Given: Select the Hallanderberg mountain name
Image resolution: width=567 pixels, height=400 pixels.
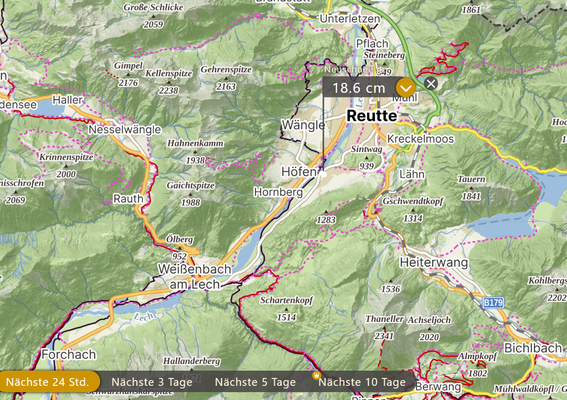Looking at the screenshot, I should click(191, 361).
